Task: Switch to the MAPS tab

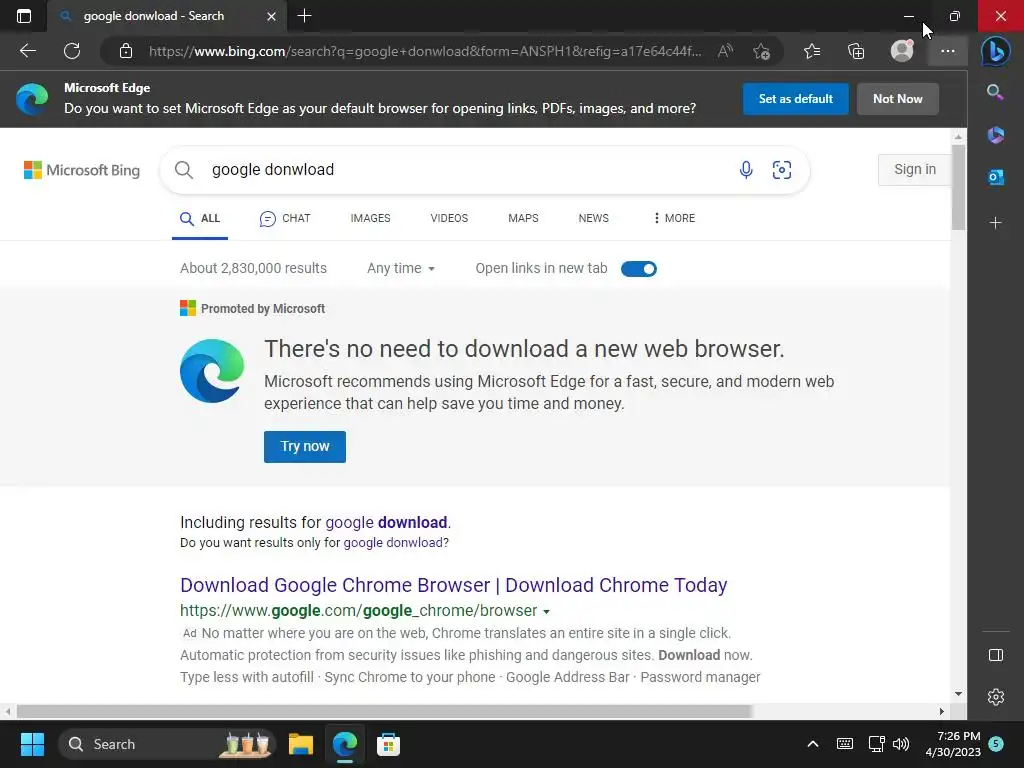Action: (x=523, y=218)
